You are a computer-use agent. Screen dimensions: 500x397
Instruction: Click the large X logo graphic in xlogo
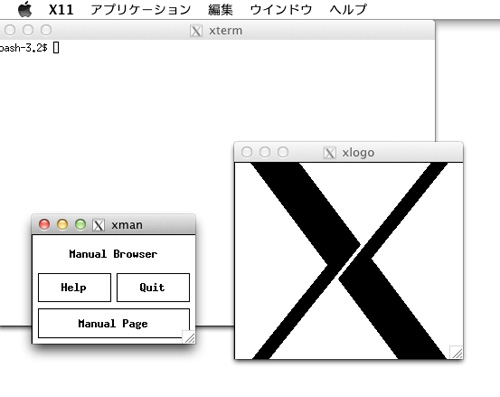[349, 261]
